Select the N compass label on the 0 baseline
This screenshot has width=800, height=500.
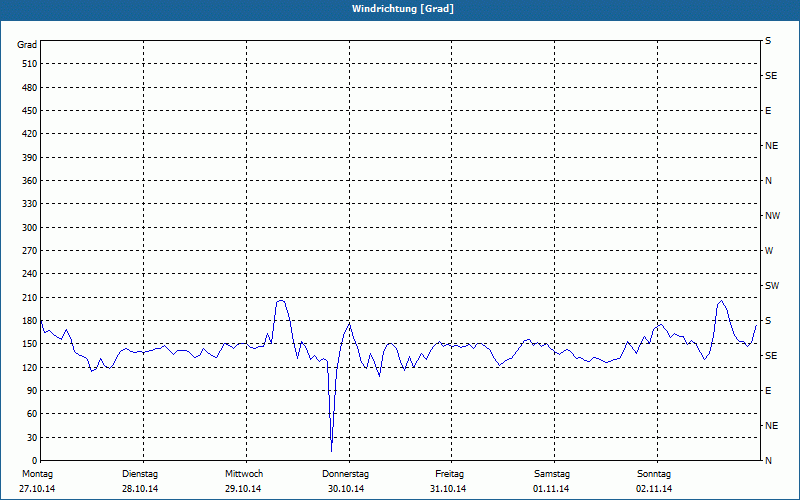coord(768,460)
